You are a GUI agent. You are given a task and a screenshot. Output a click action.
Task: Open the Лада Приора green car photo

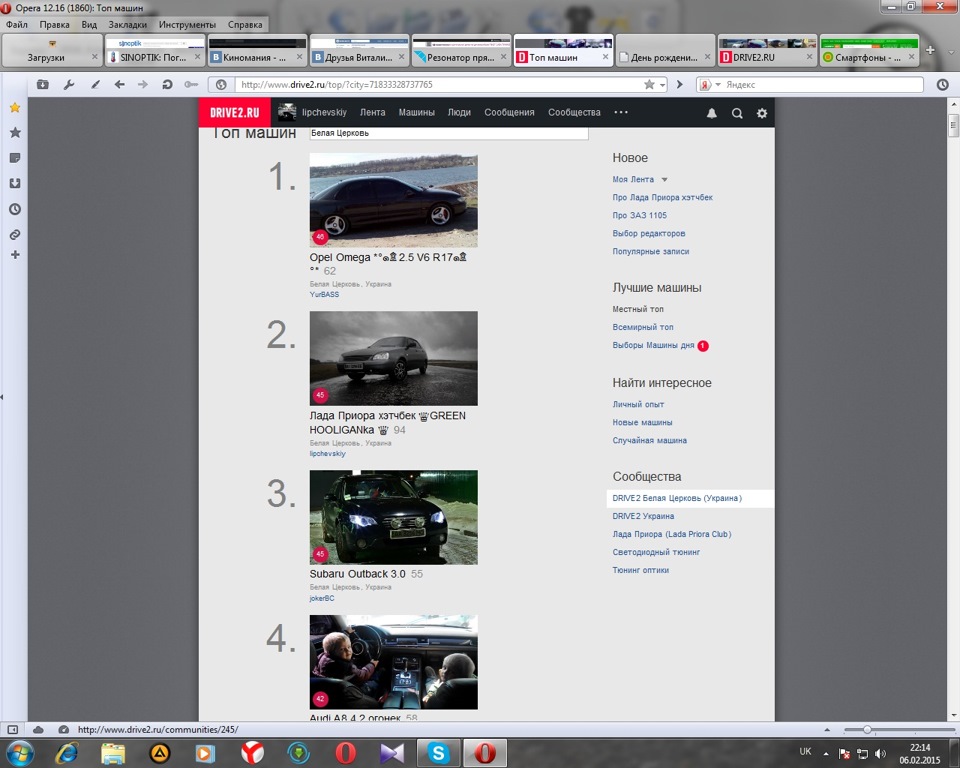click(x=394, y=358)
